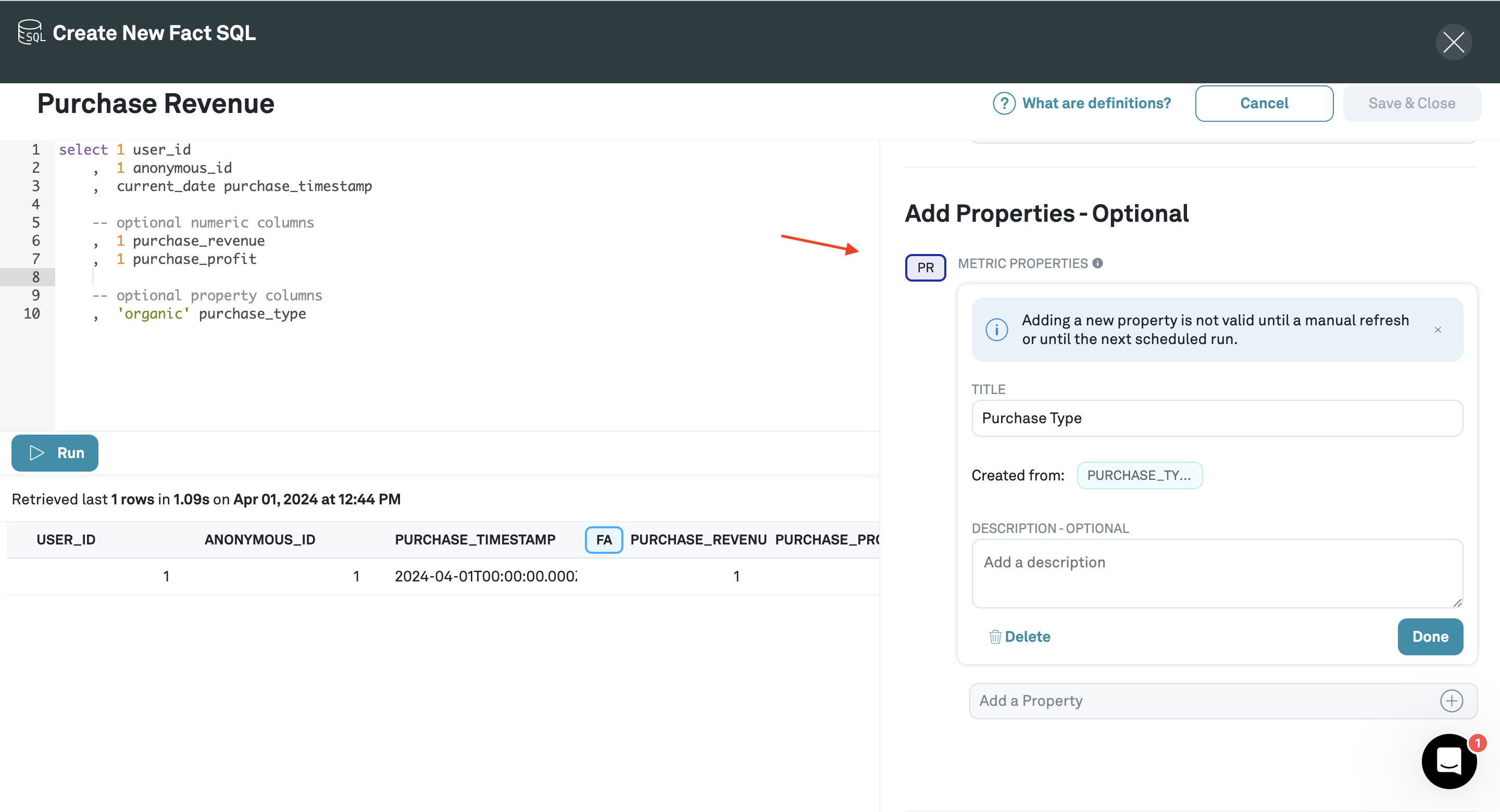Click the FA badge on the revenue column
Image resolution: width=1500 pixels, height=812 pixels.
(604, 540)
